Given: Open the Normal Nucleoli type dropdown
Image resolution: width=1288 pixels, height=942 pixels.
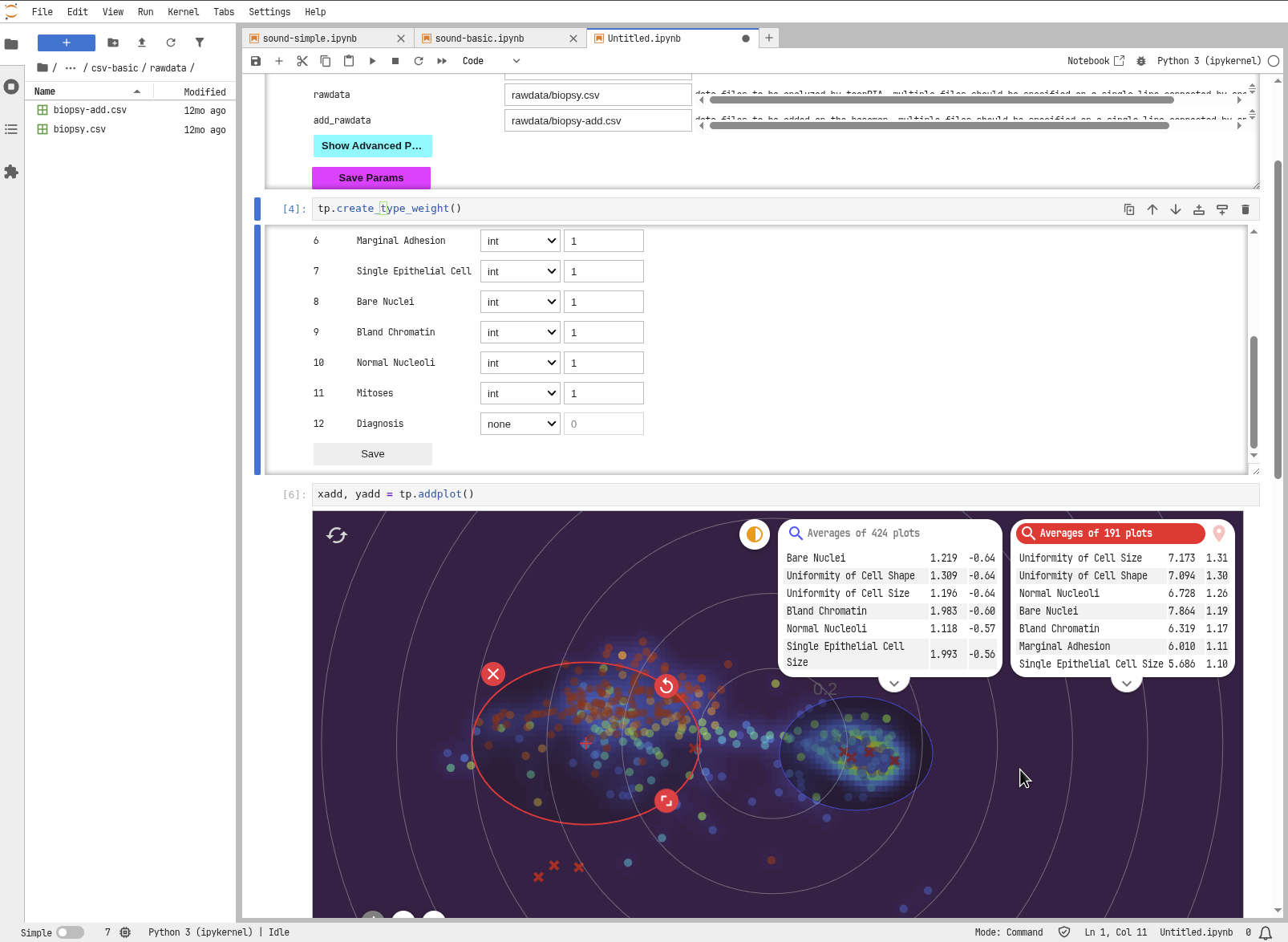Looking at the screenshot, I should (x=520, y=363).
